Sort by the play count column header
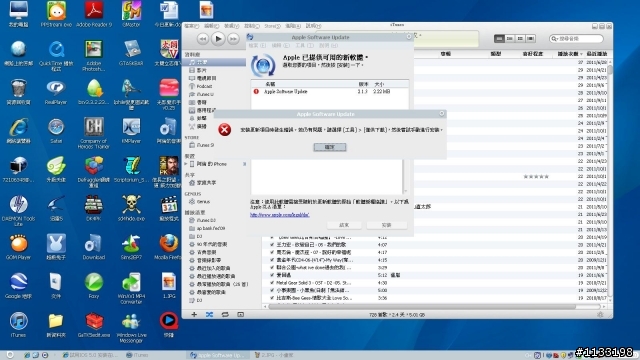 click(x=570, y=54)
